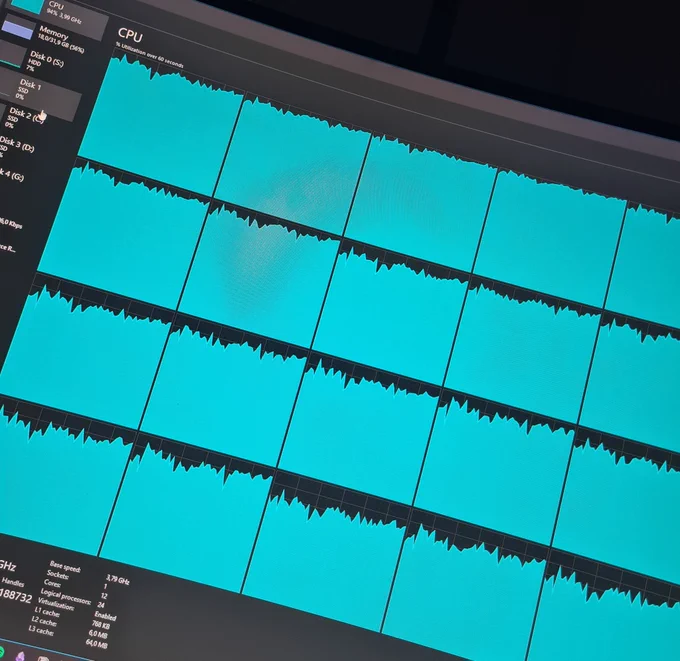
Task: Click the 'L3 cache:' label
Action: [41, 631]
